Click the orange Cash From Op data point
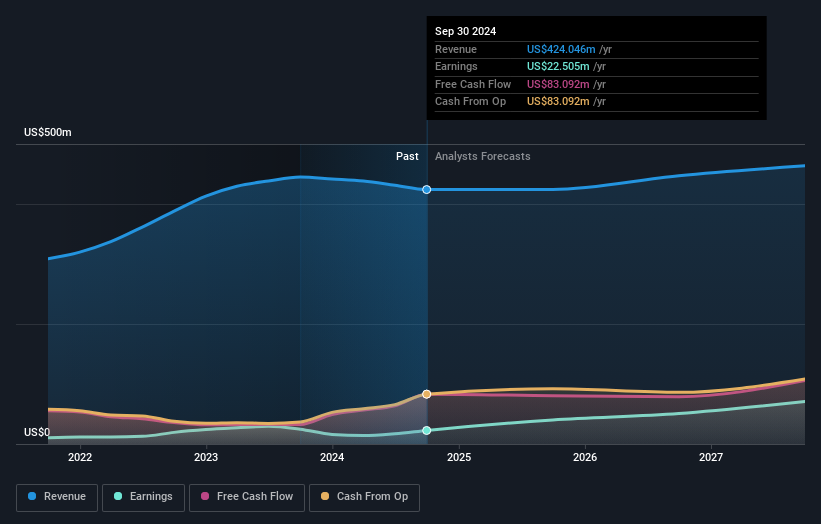821x524 pixels. pyautogui.click(x=427, y=394)
